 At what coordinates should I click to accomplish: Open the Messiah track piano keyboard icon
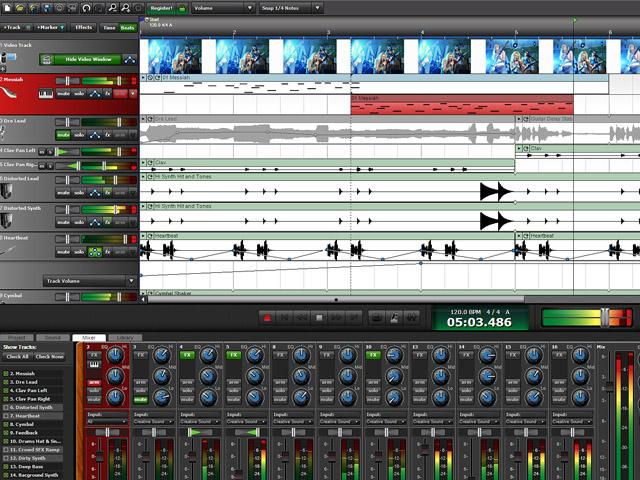[x=45, y=95]
